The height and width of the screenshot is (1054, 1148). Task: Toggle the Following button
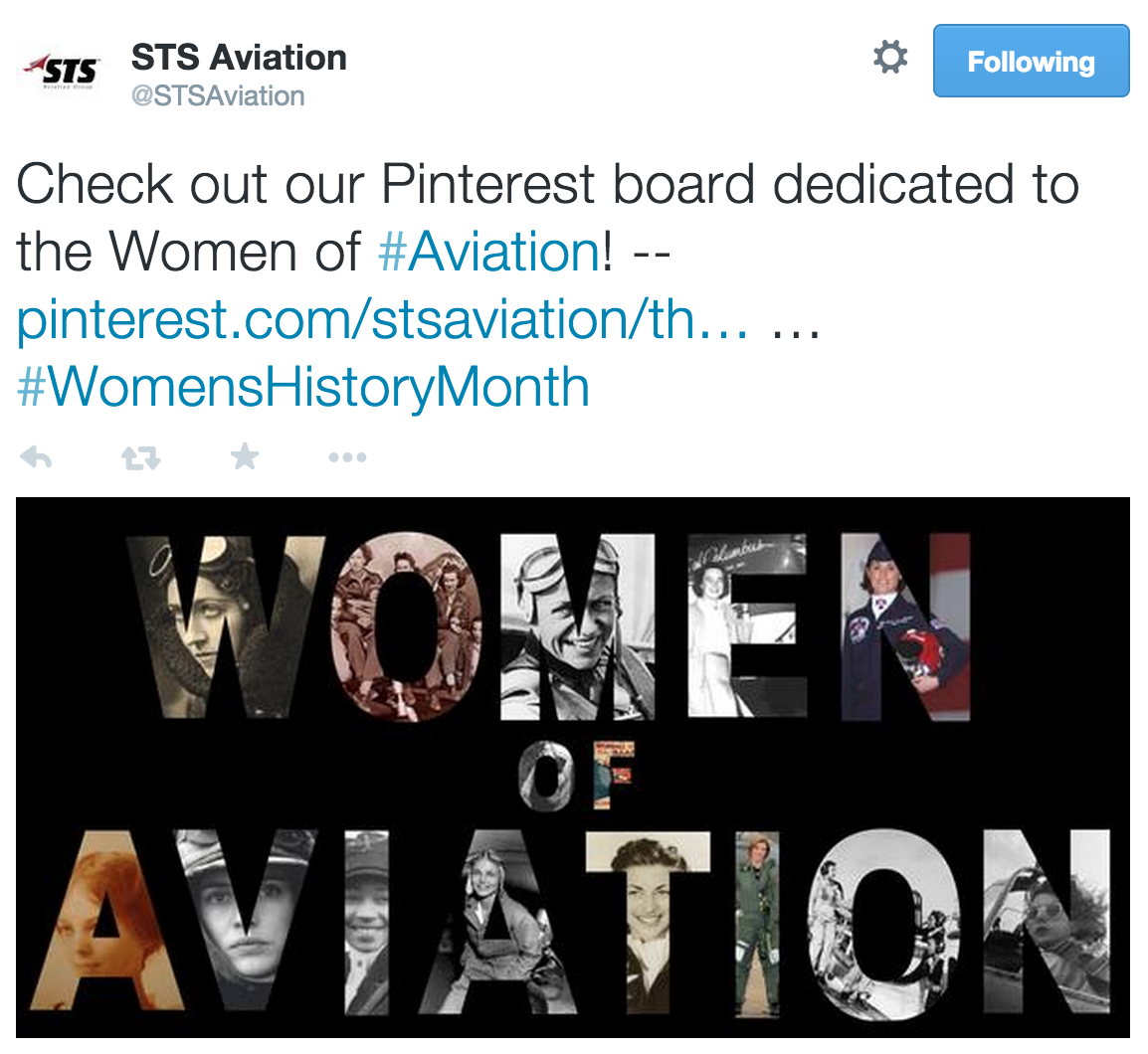[x=1031, y=62]
